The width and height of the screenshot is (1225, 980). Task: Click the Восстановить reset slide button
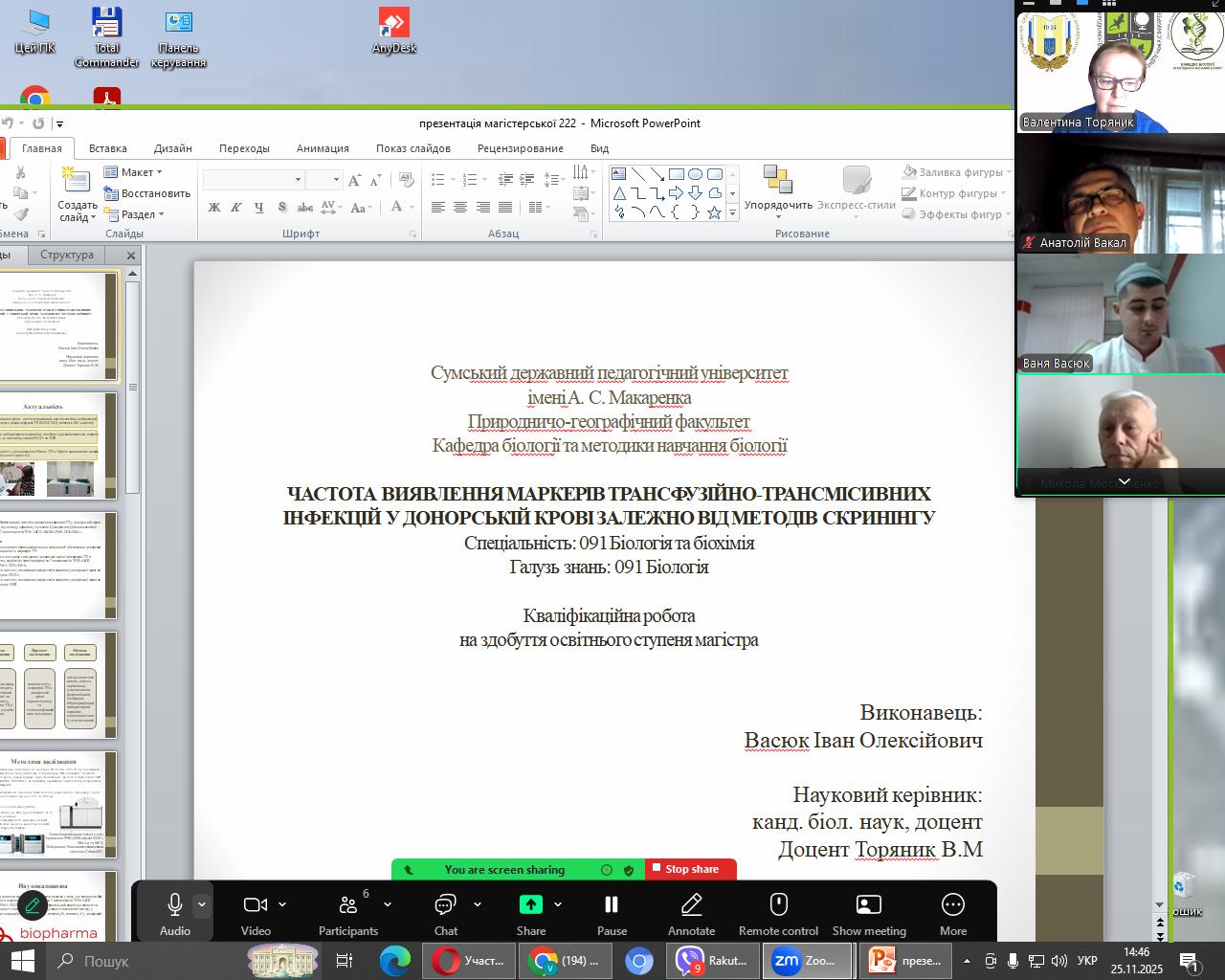(147, 193)
